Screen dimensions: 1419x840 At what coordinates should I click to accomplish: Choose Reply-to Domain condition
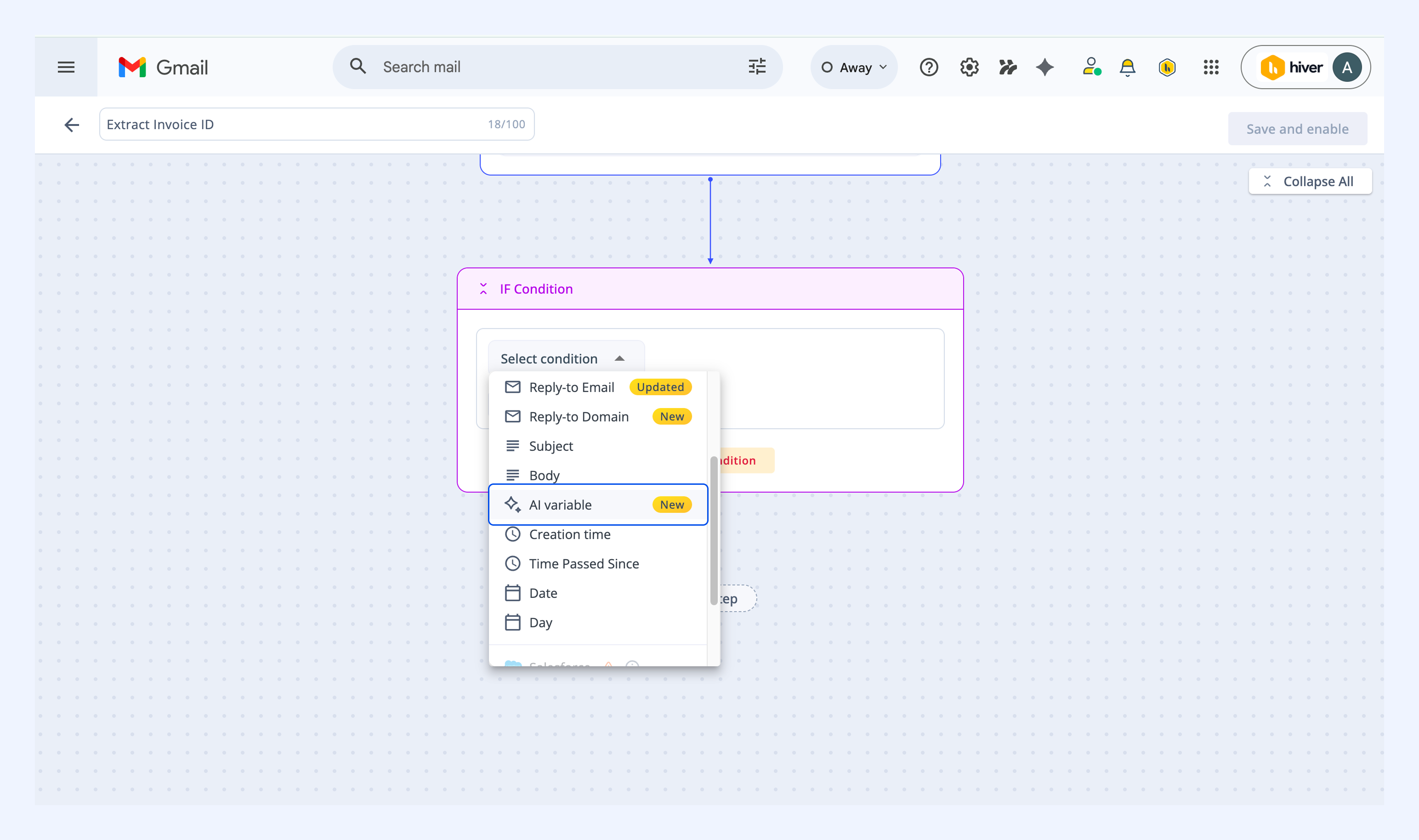pyautogui.click(x=598, y=417)
